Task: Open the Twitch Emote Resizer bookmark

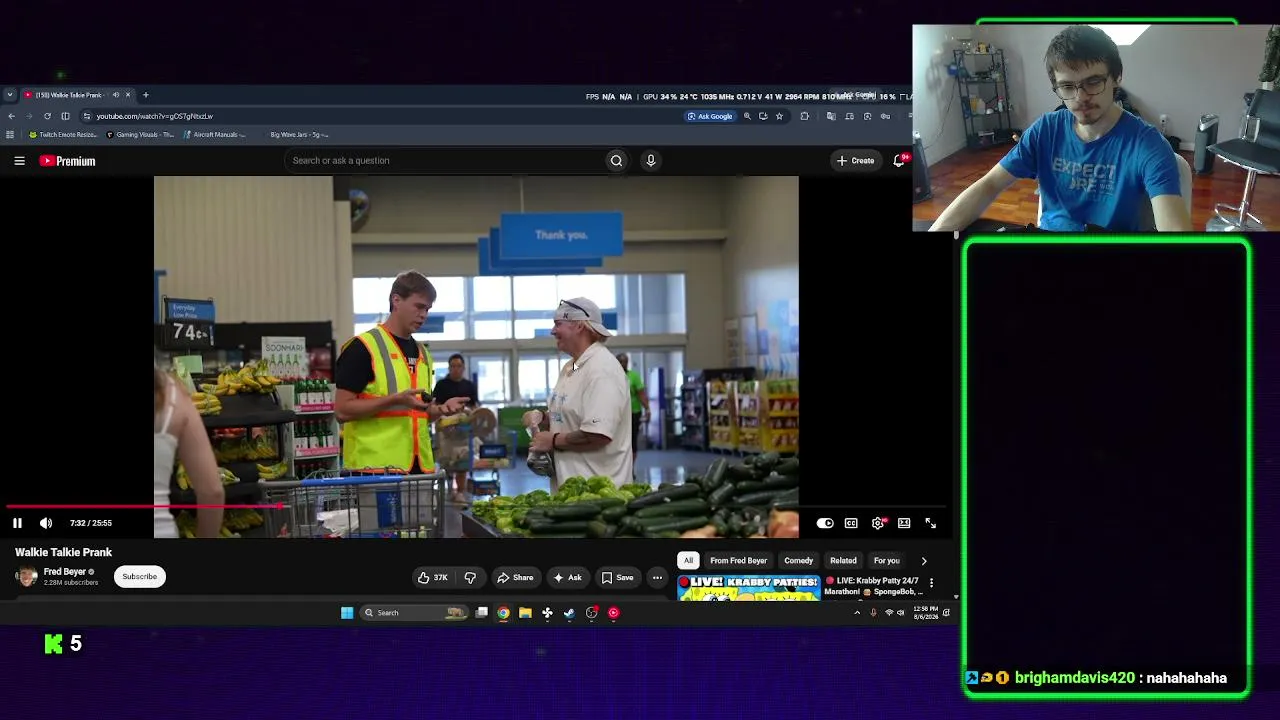Action: tap(64, 135)
